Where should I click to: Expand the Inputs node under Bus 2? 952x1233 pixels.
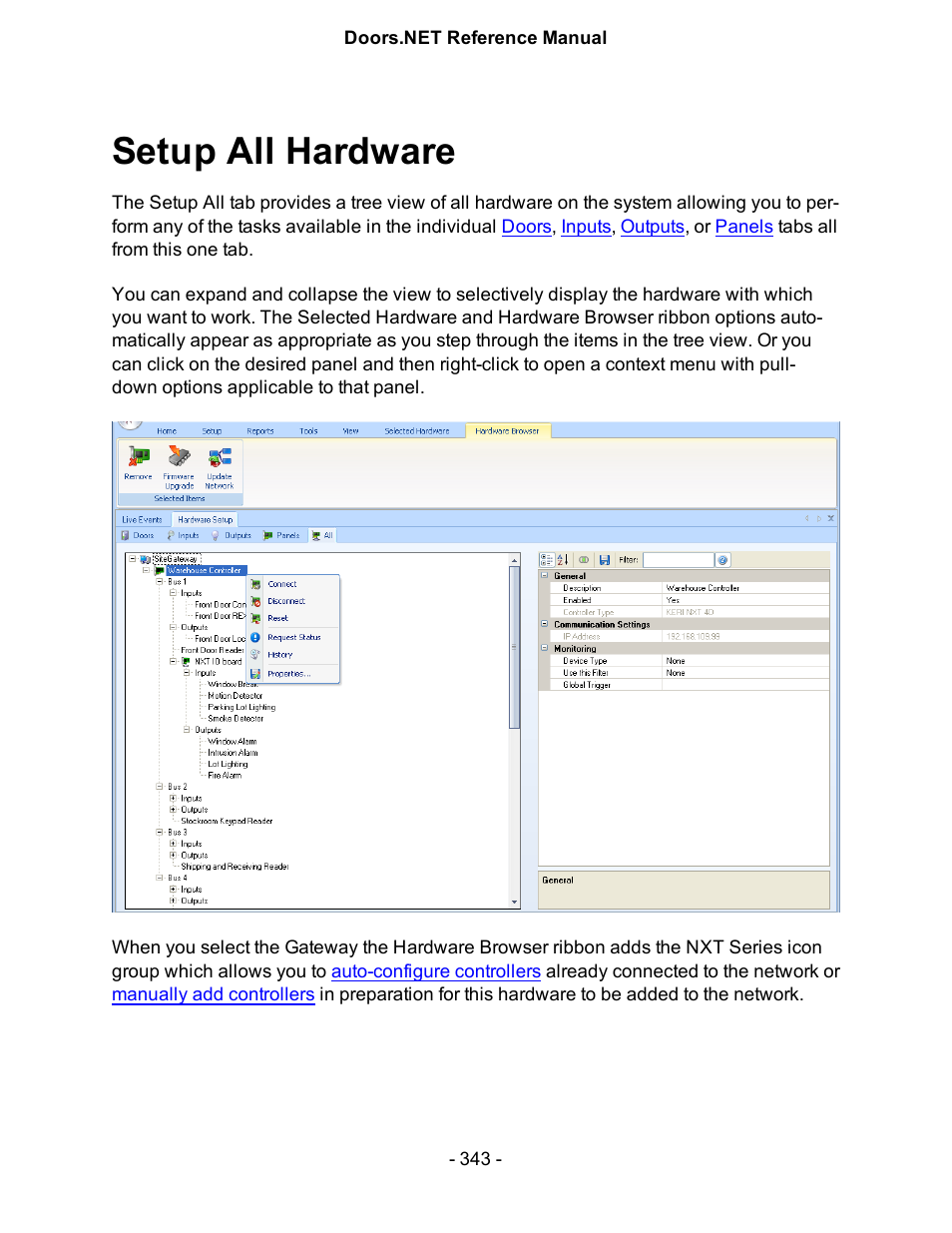[x=173, y=799]
